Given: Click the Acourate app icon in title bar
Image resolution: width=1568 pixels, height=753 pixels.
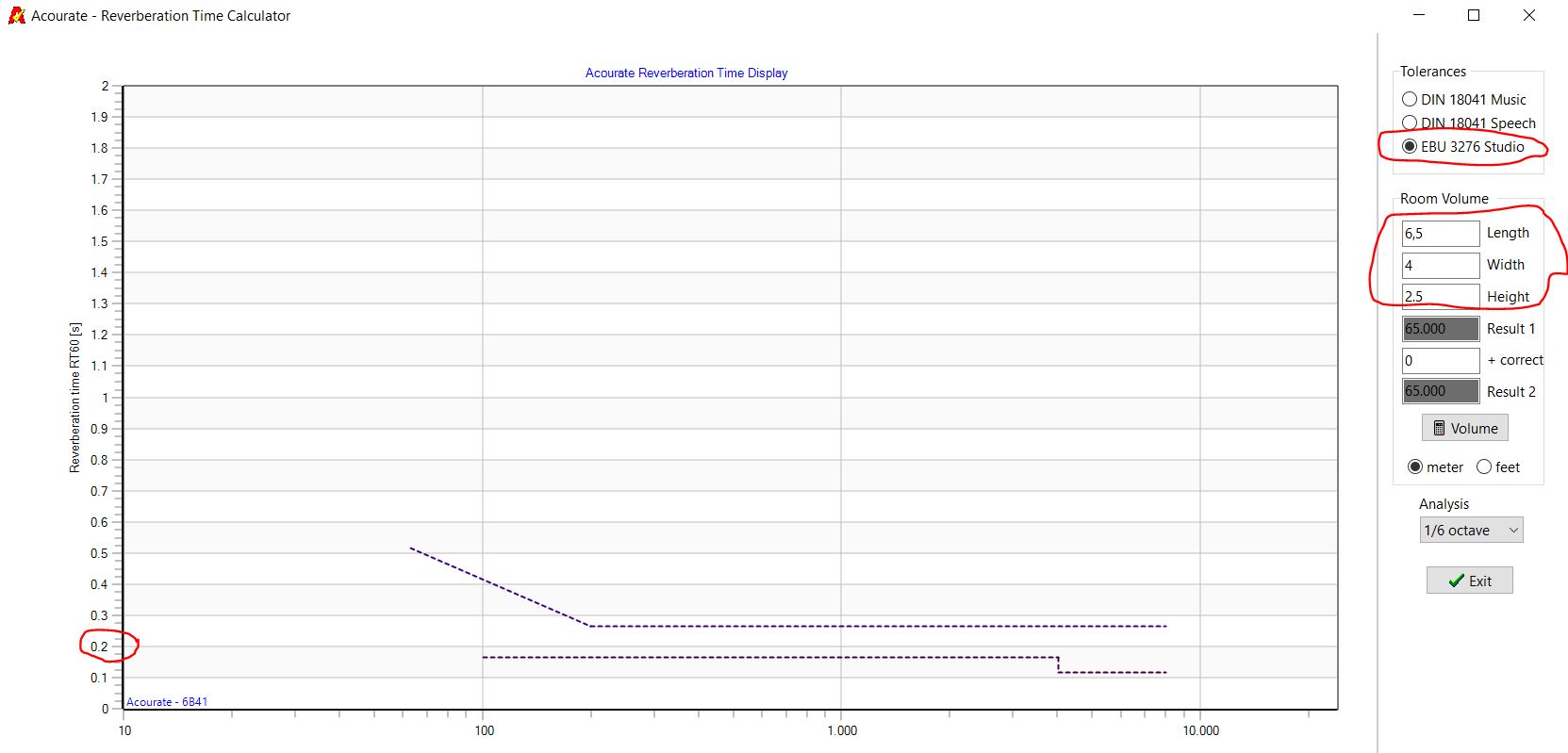Looking at the screenshot, I should click(x=16, y=15).
